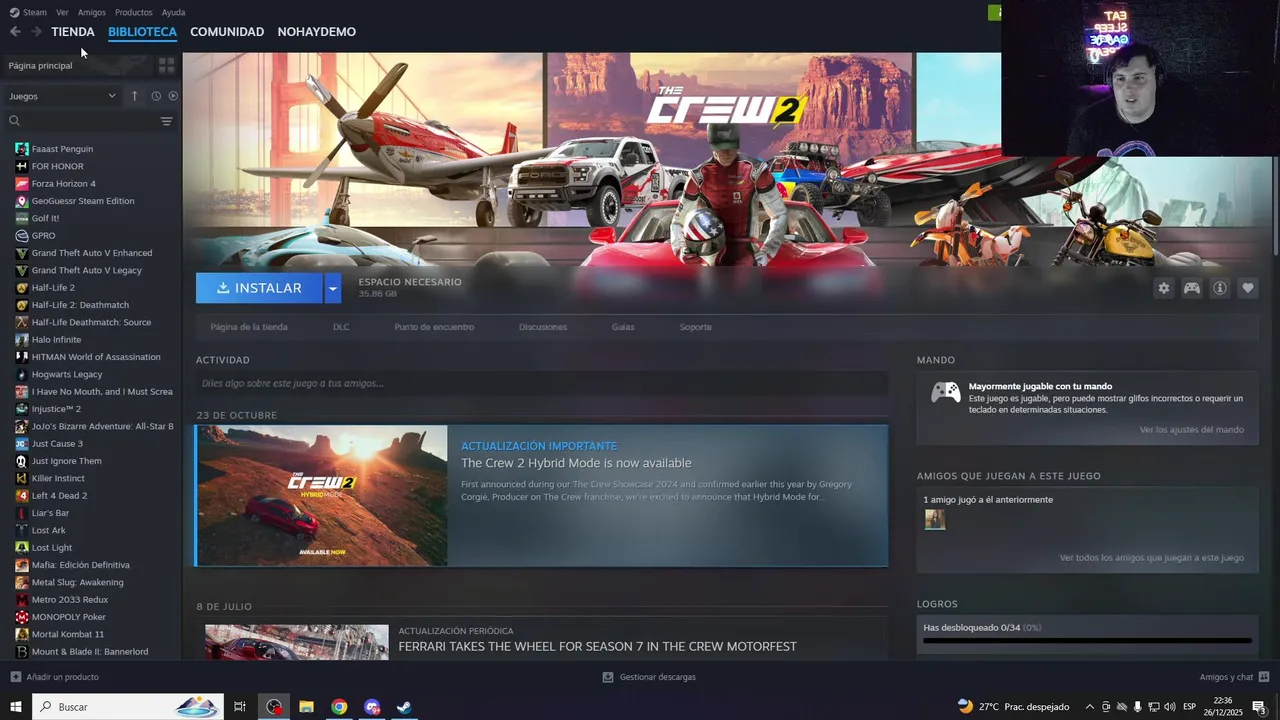The height and width of the screenshot is (720, 1280).
Task: Open the Windows notification center
Action: [1259, 707]
